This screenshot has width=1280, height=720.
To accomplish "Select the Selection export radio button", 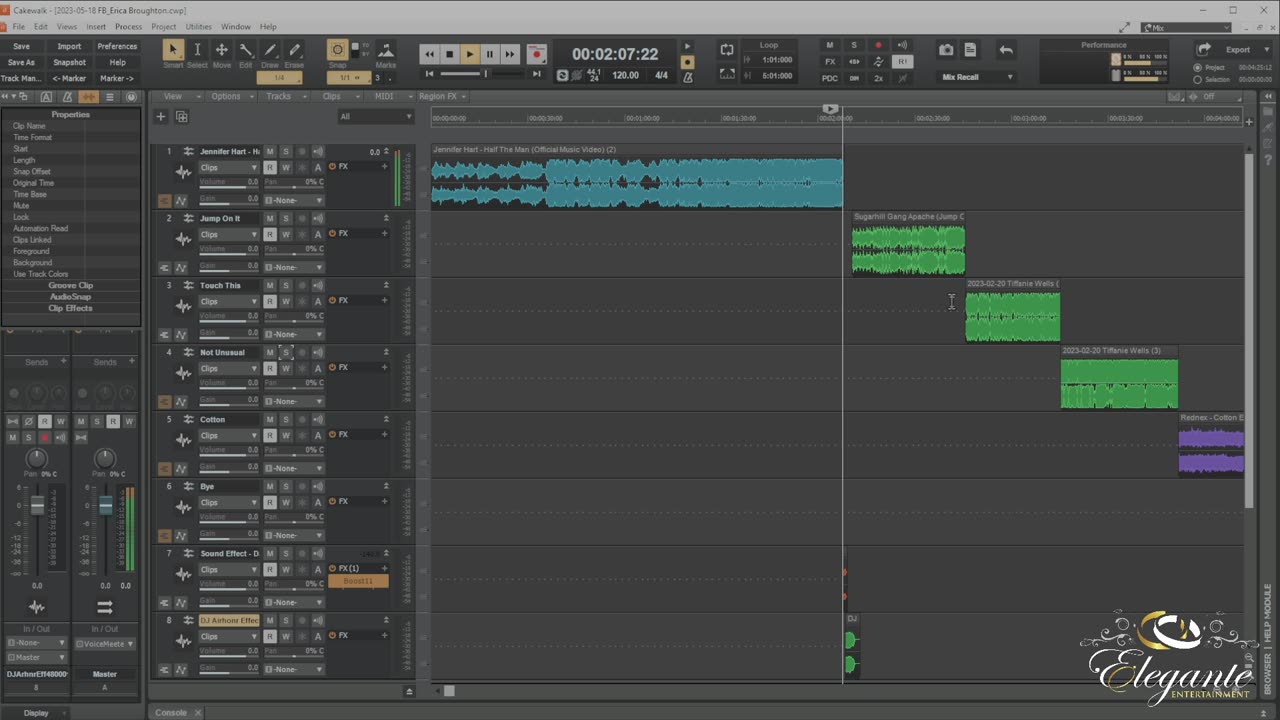I will coord(1198,79).
